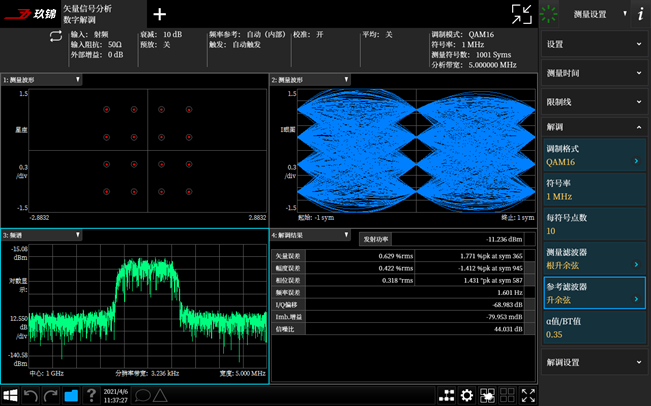Click the constellation diagram plot area
This screenshot has height=406, width=651.
click(147, 150)
